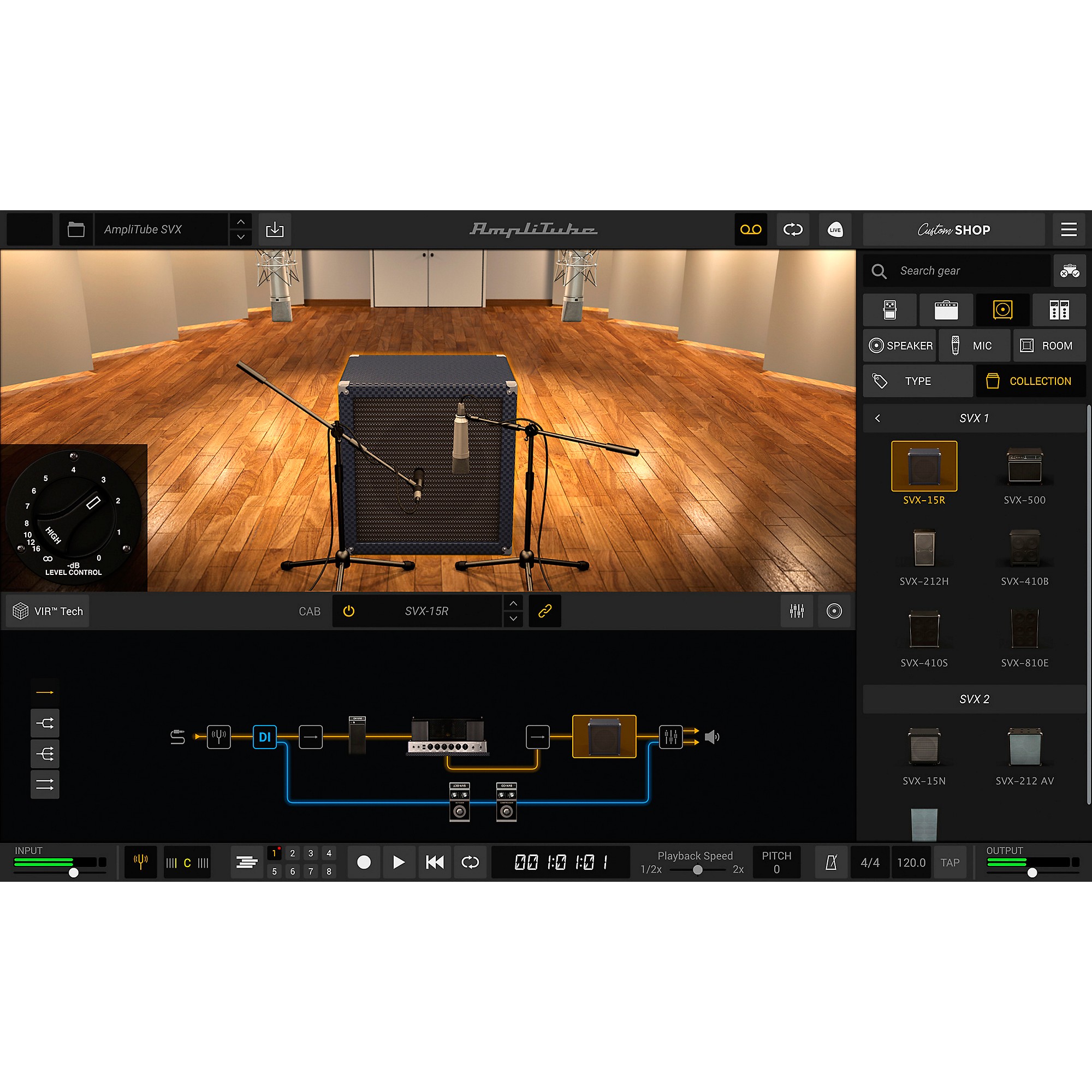Select the amplifier gear category
Viewport: 1092px width, 1092px height.
946,310
